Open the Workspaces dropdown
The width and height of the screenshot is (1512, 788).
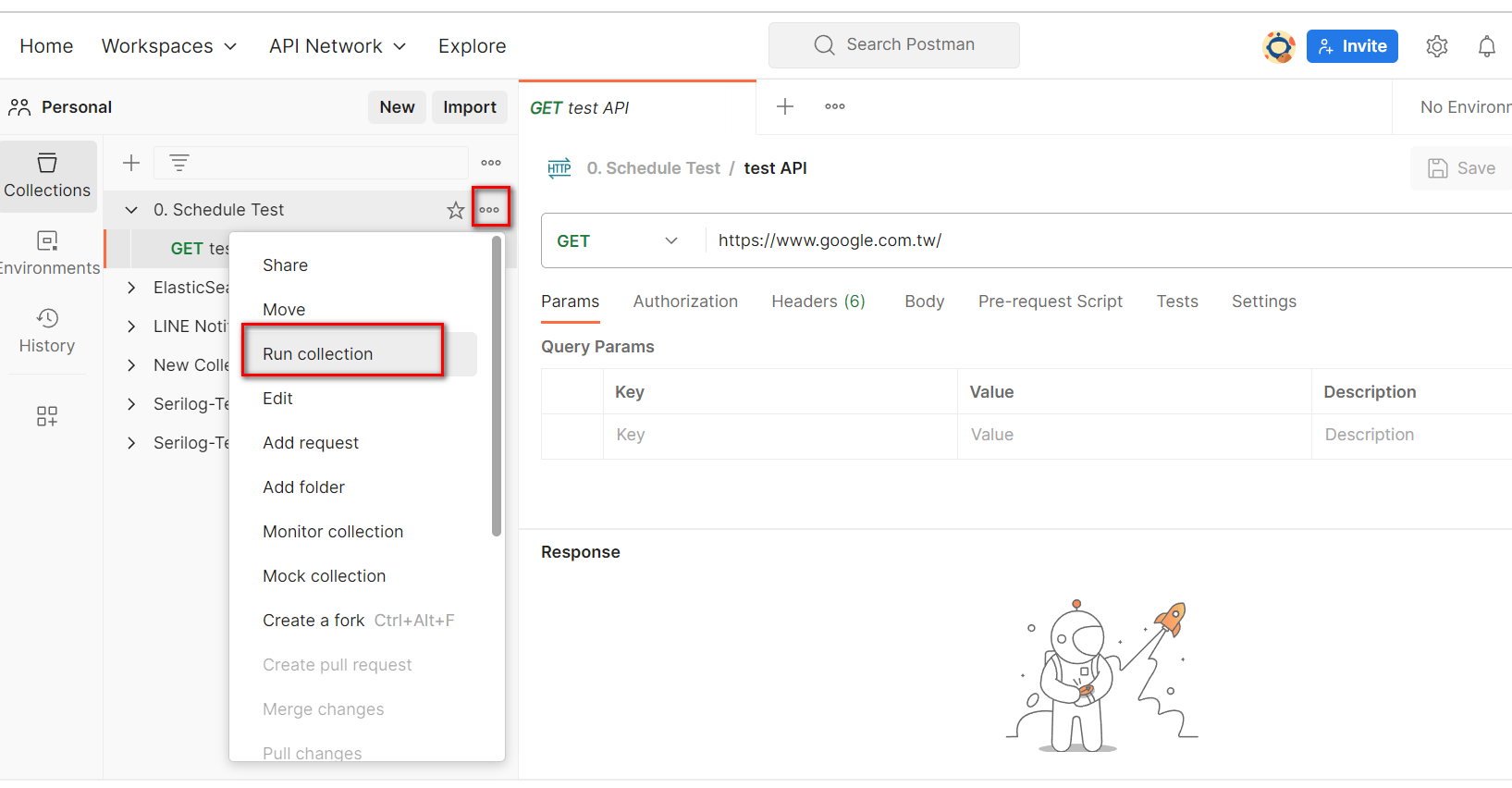click(x=169, y=46)
